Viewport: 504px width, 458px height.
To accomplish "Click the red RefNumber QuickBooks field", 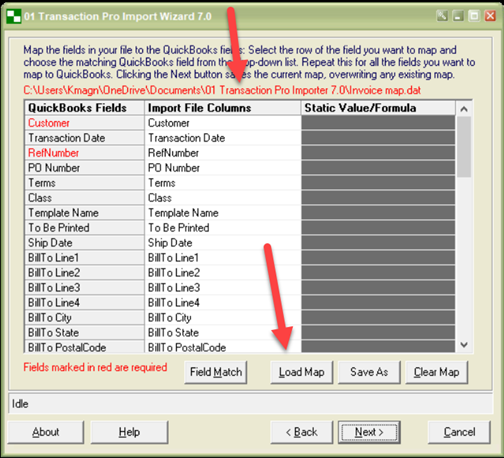I will 84,153.
